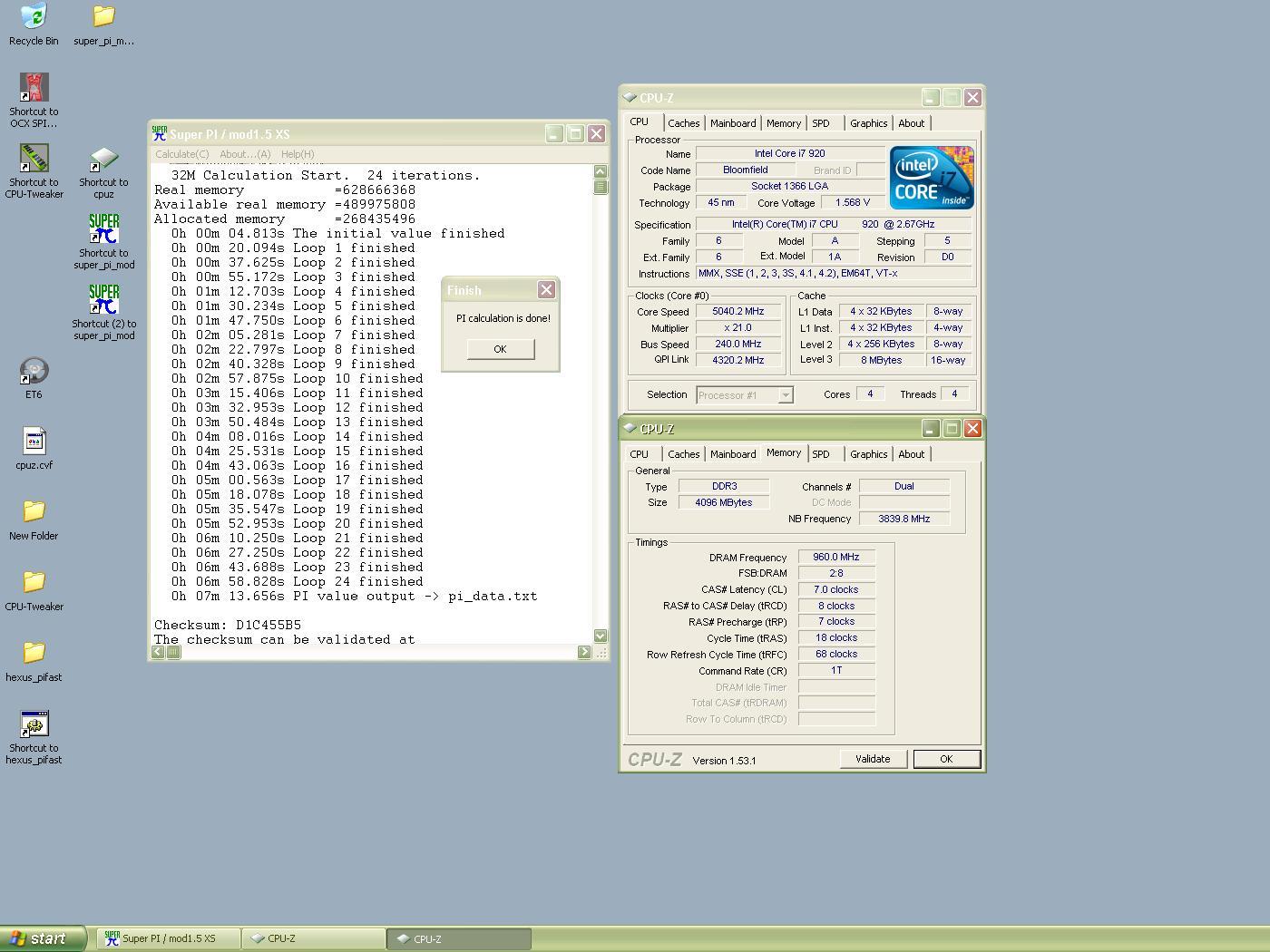Switch to Caches tab in upper CPU-Z

click(684, 123)
